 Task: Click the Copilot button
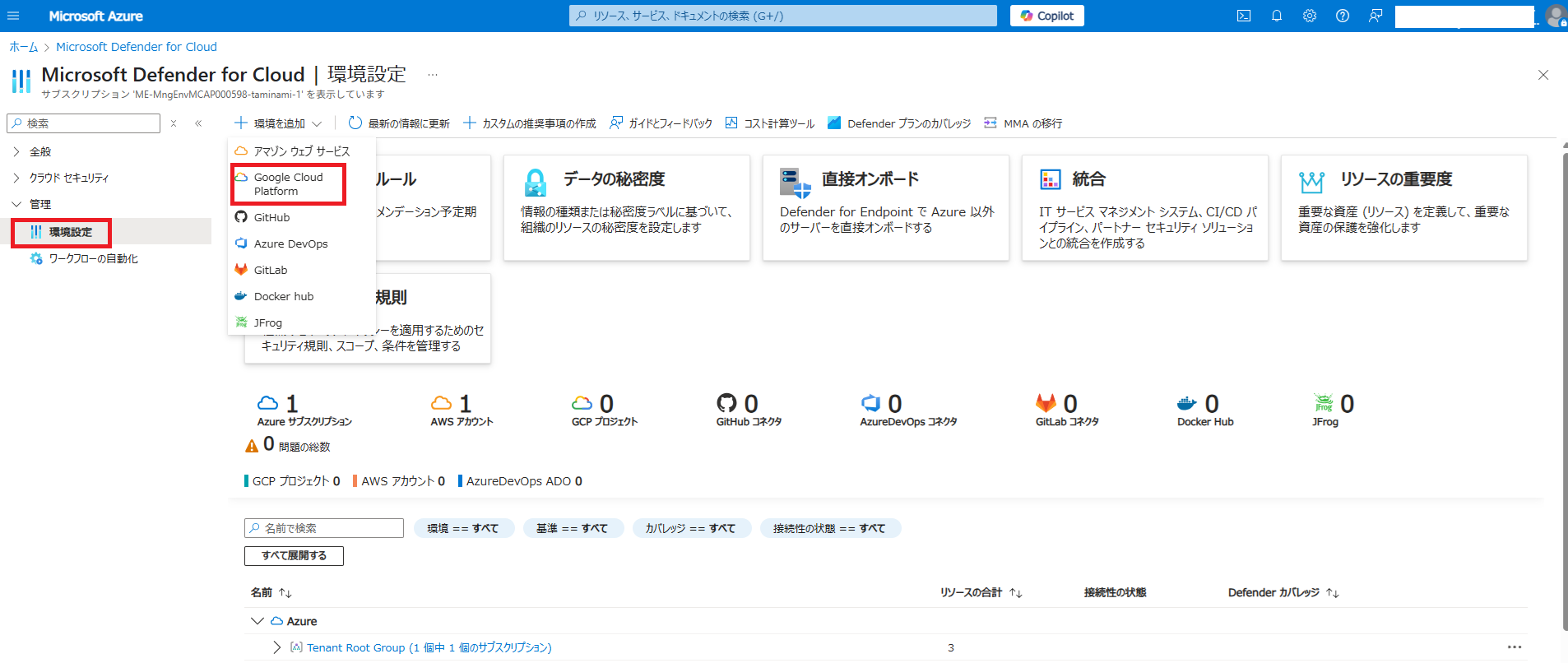coord(1047,16)
